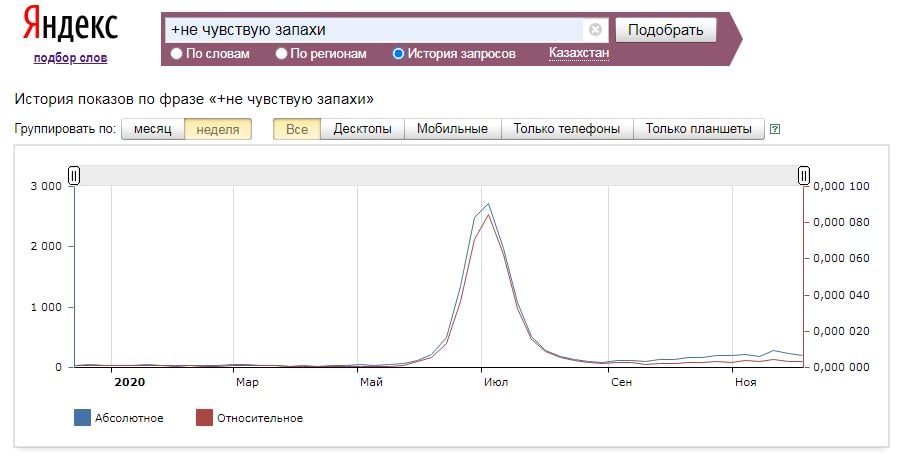
Task: Click the 'Подобрать' button
Action: pos(666,30)
